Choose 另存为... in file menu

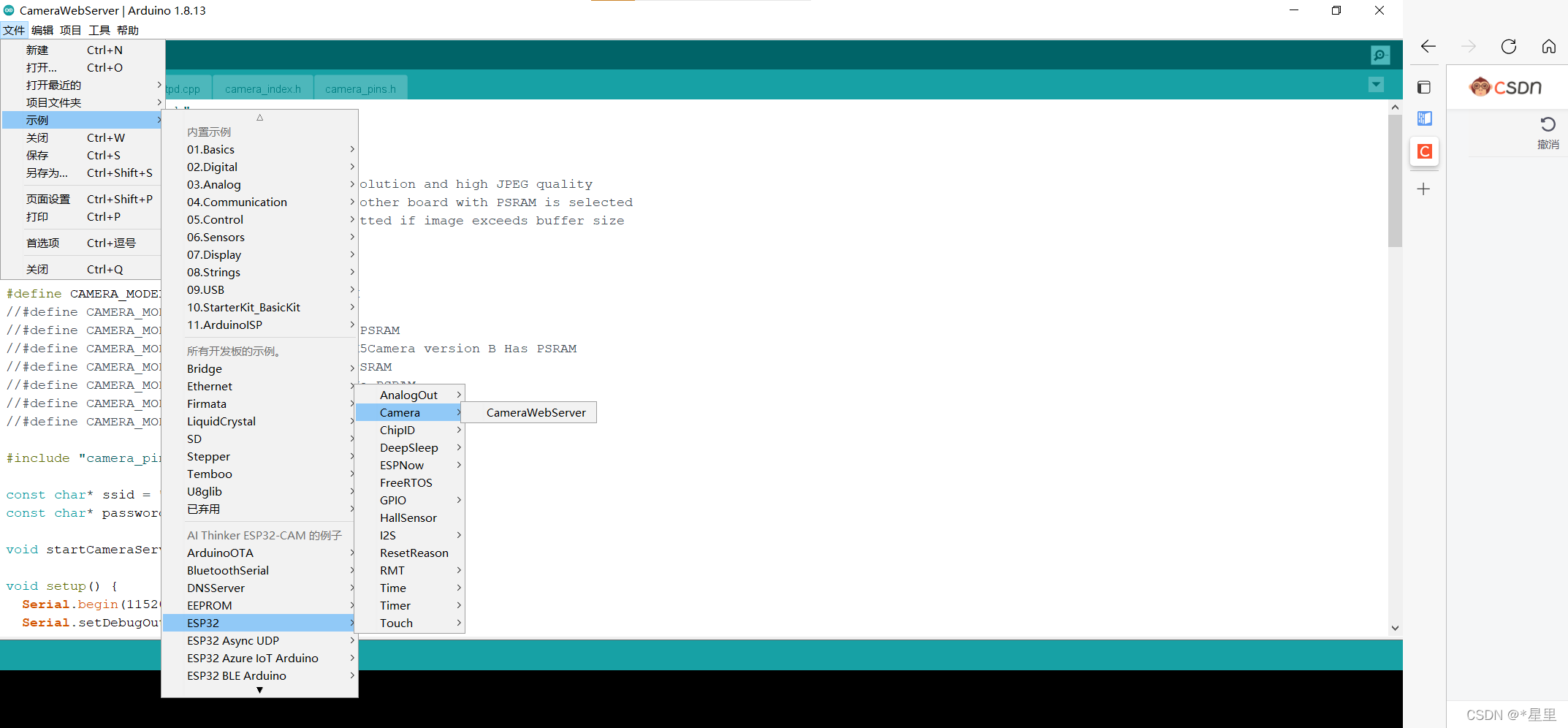(83, 172)
